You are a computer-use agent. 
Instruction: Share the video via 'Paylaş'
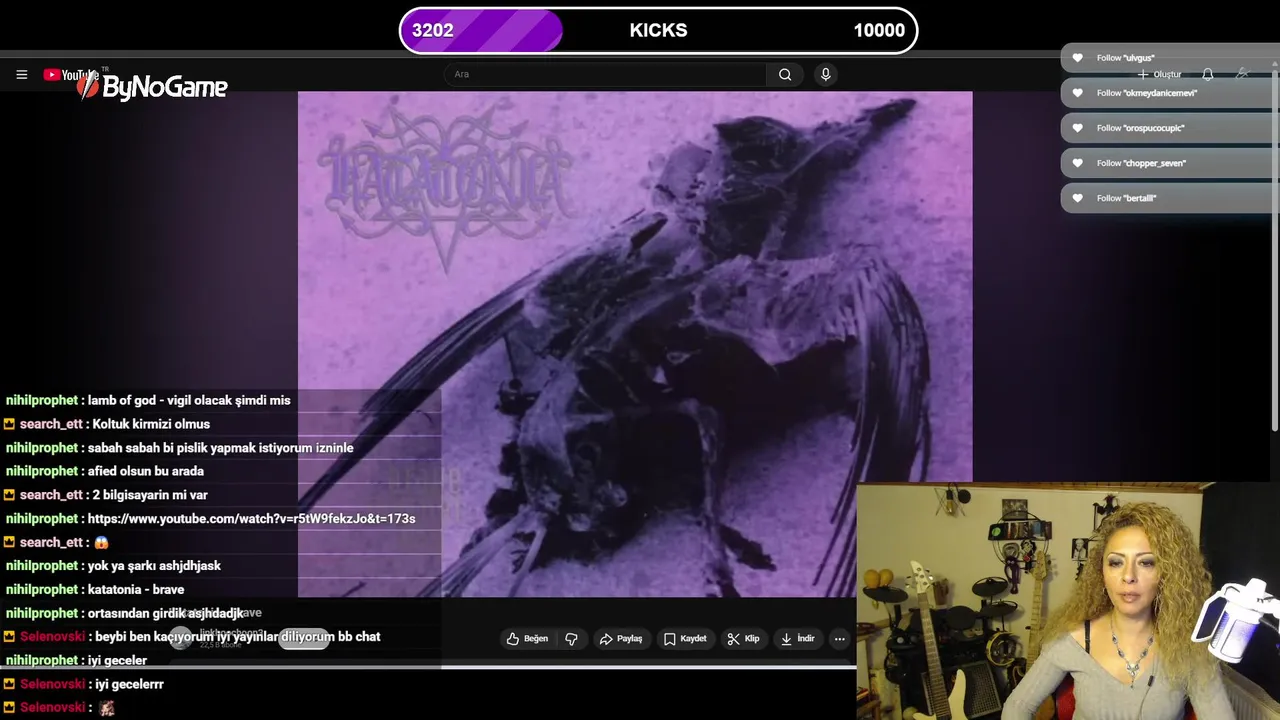620,638
